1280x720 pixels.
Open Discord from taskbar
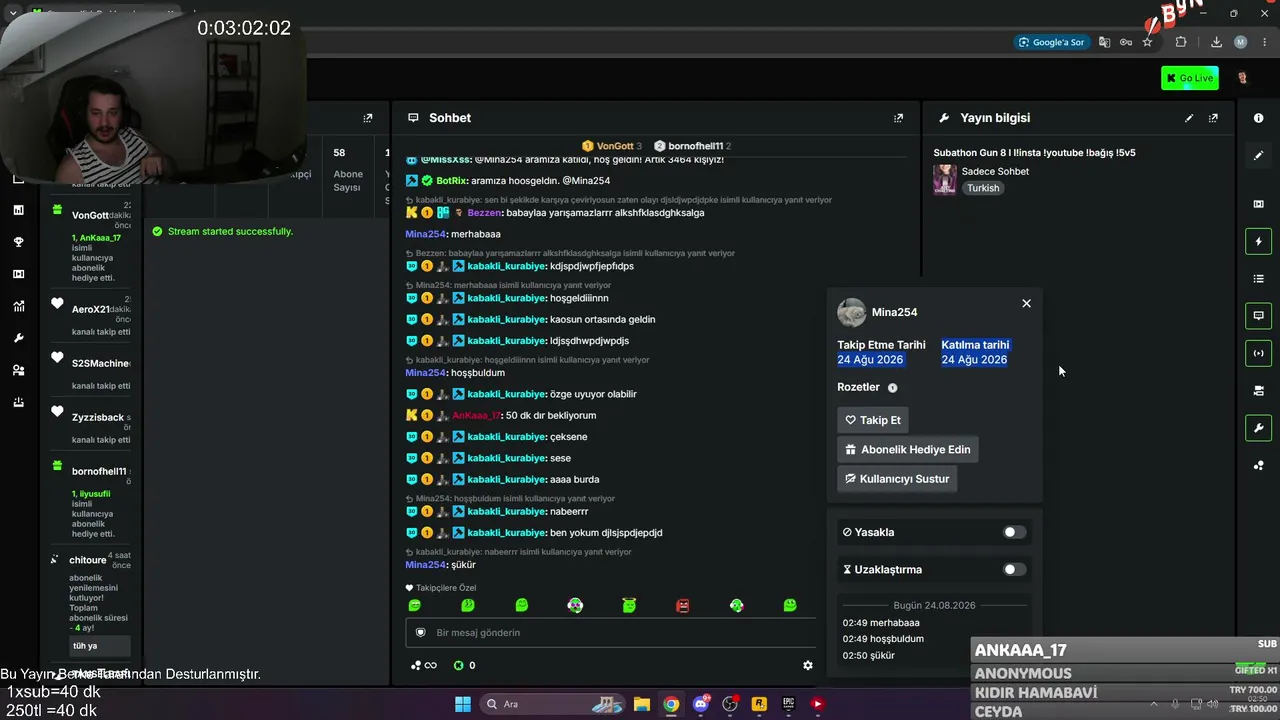tap(701, 704)
